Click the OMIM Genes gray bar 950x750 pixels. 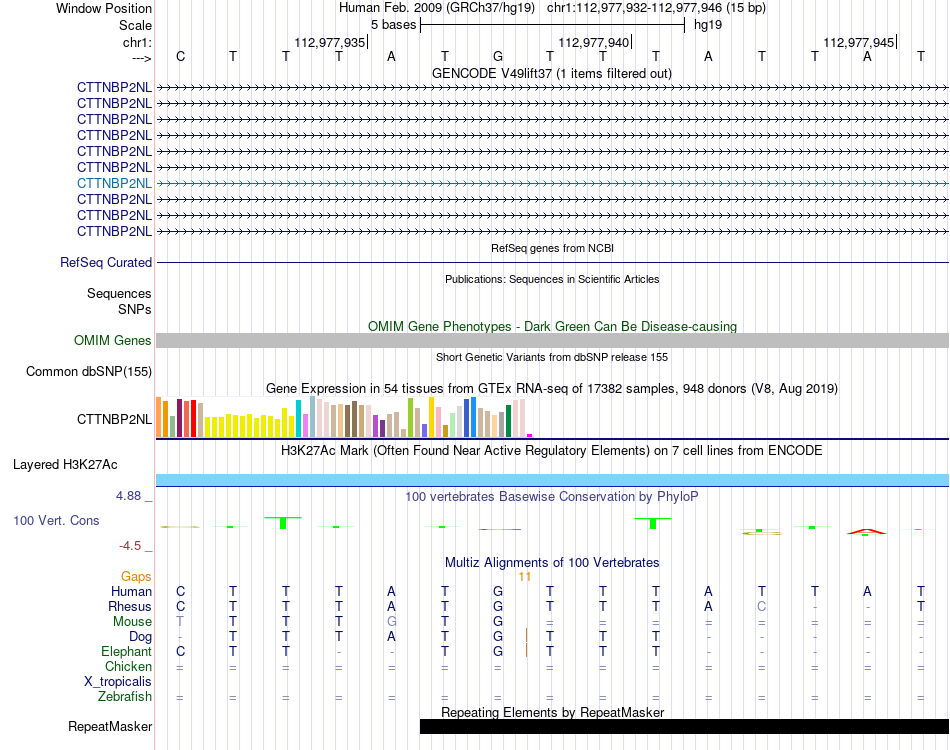tap(552, 340)
